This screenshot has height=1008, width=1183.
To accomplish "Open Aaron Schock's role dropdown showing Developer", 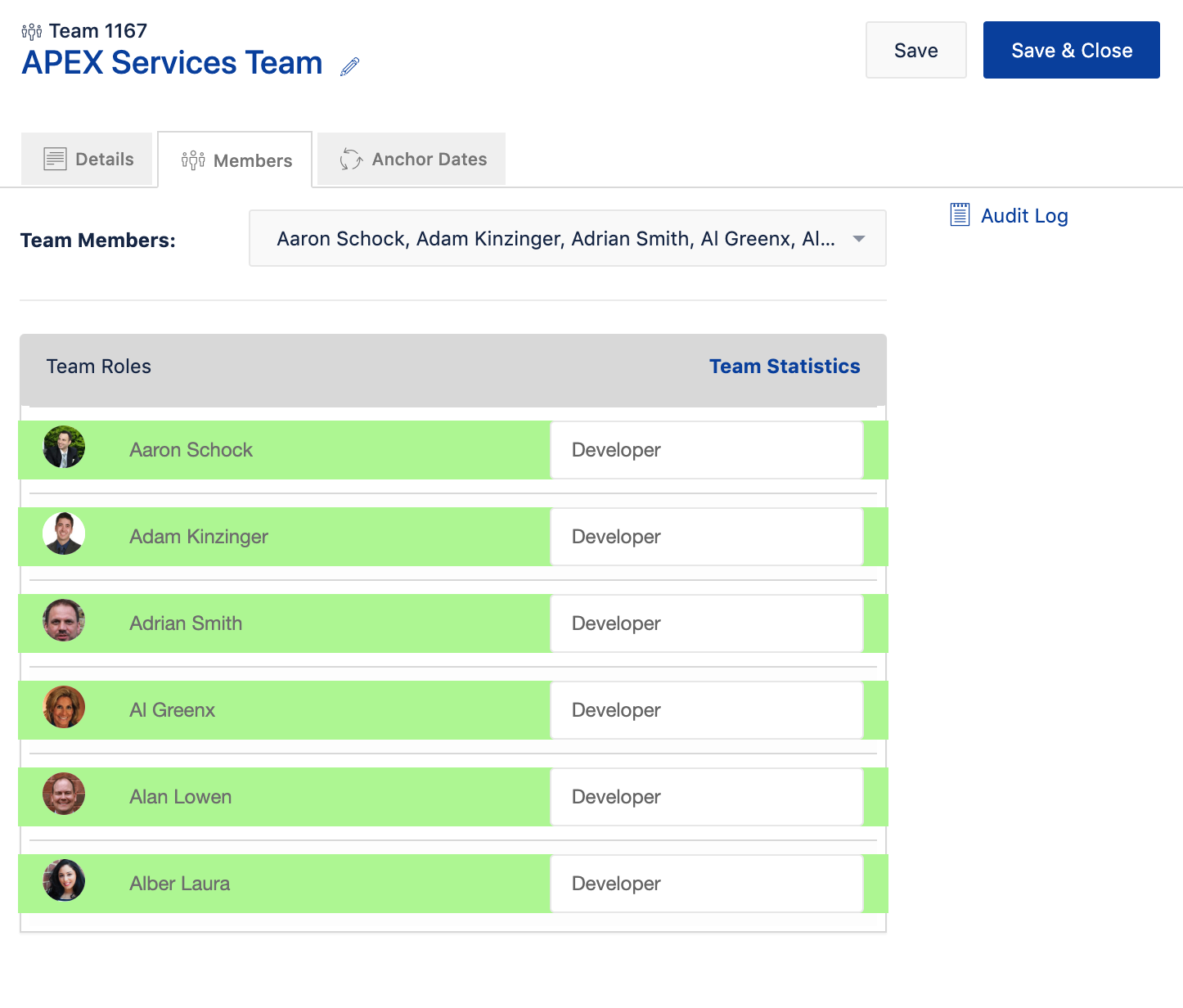I will [x=707, y=450].
